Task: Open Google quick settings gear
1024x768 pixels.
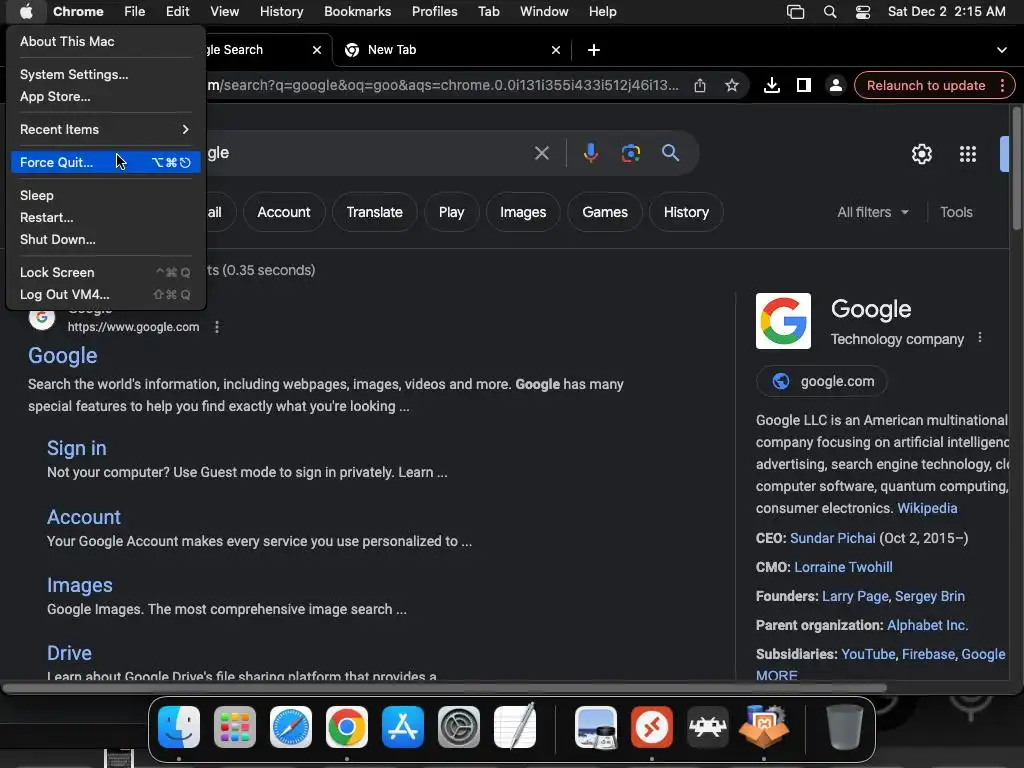Action: pos(921,154)
